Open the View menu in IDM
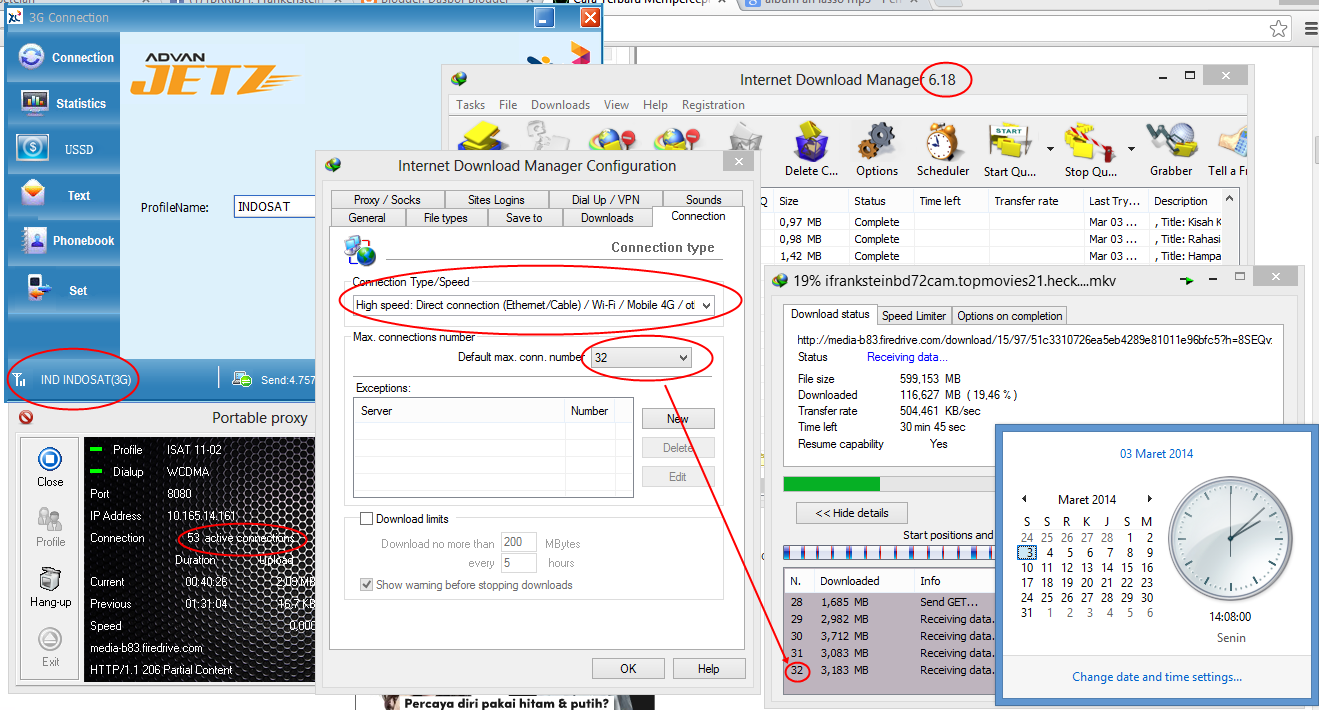 click(x=617, y=105)
